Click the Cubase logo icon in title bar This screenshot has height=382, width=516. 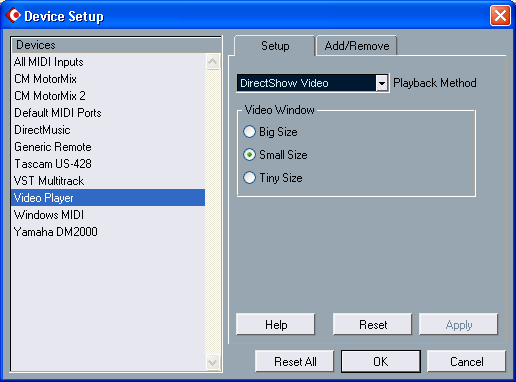tap(13, 15)
